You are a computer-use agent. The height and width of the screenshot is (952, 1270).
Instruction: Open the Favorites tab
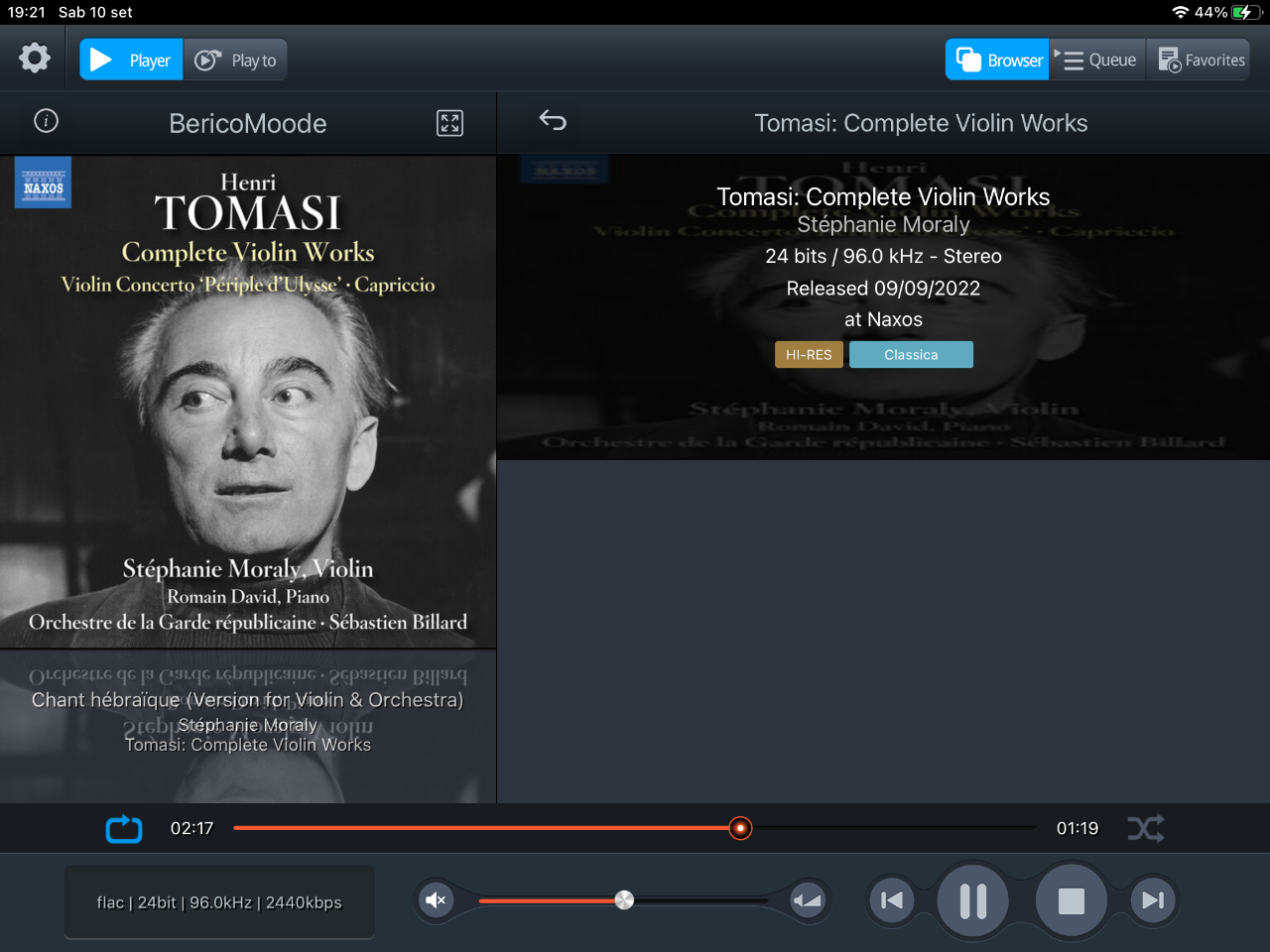click(1202, 60)
